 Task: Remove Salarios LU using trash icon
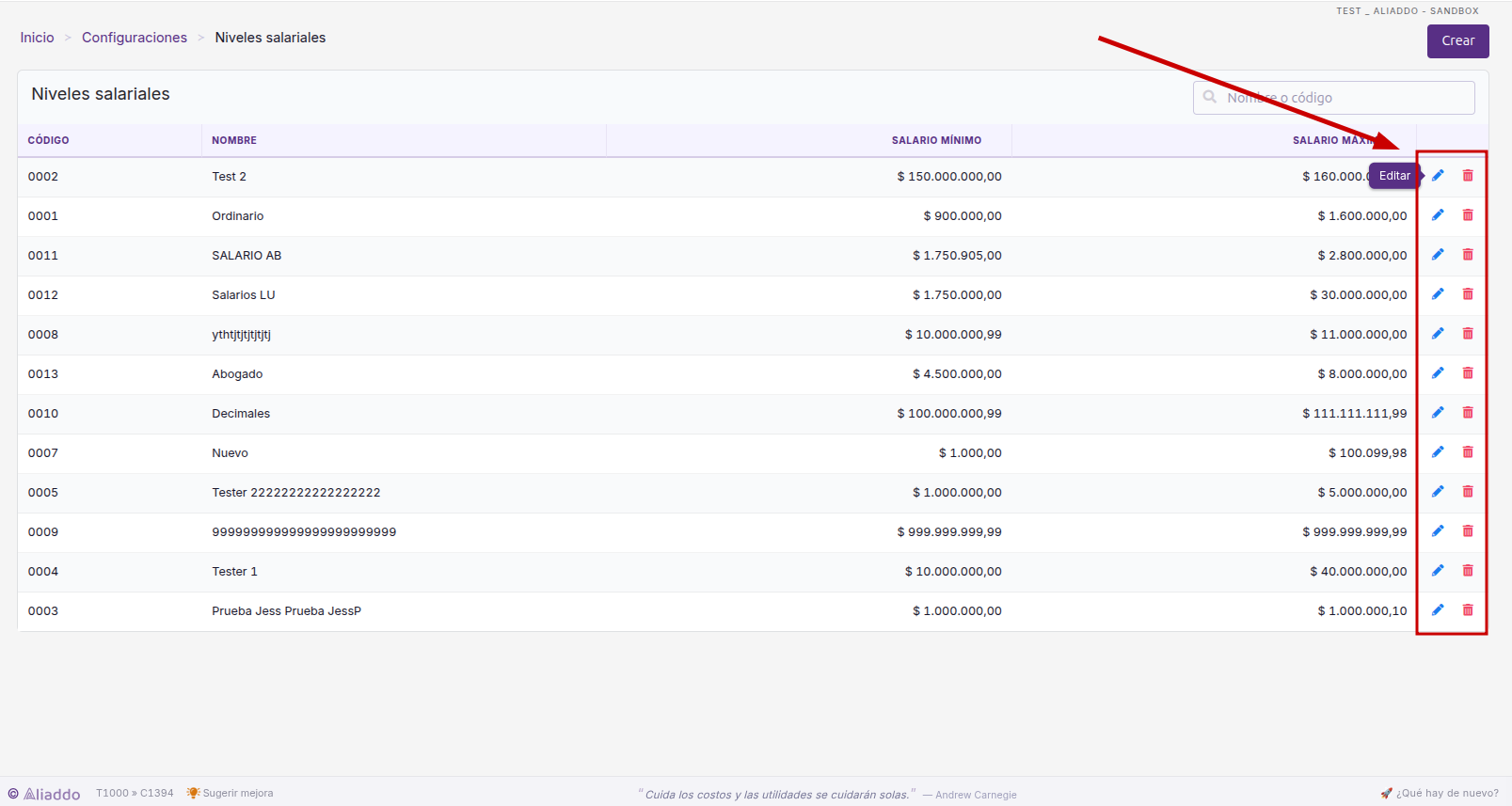pos(1468,294)
